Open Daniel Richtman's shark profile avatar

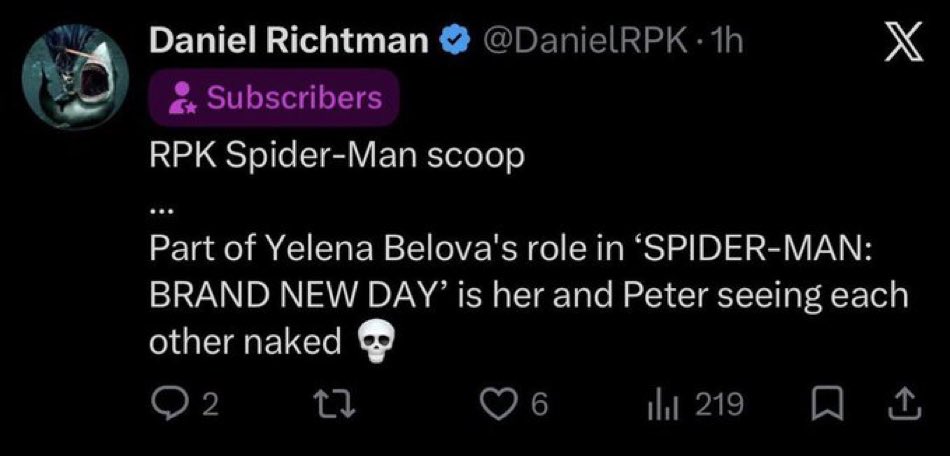[75, 77]
